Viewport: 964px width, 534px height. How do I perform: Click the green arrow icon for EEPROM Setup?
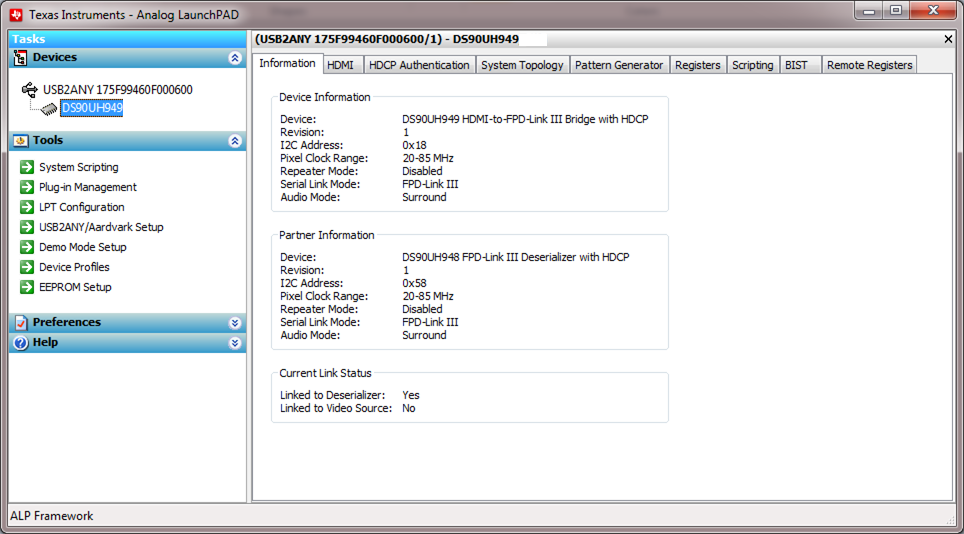point(27,287)
